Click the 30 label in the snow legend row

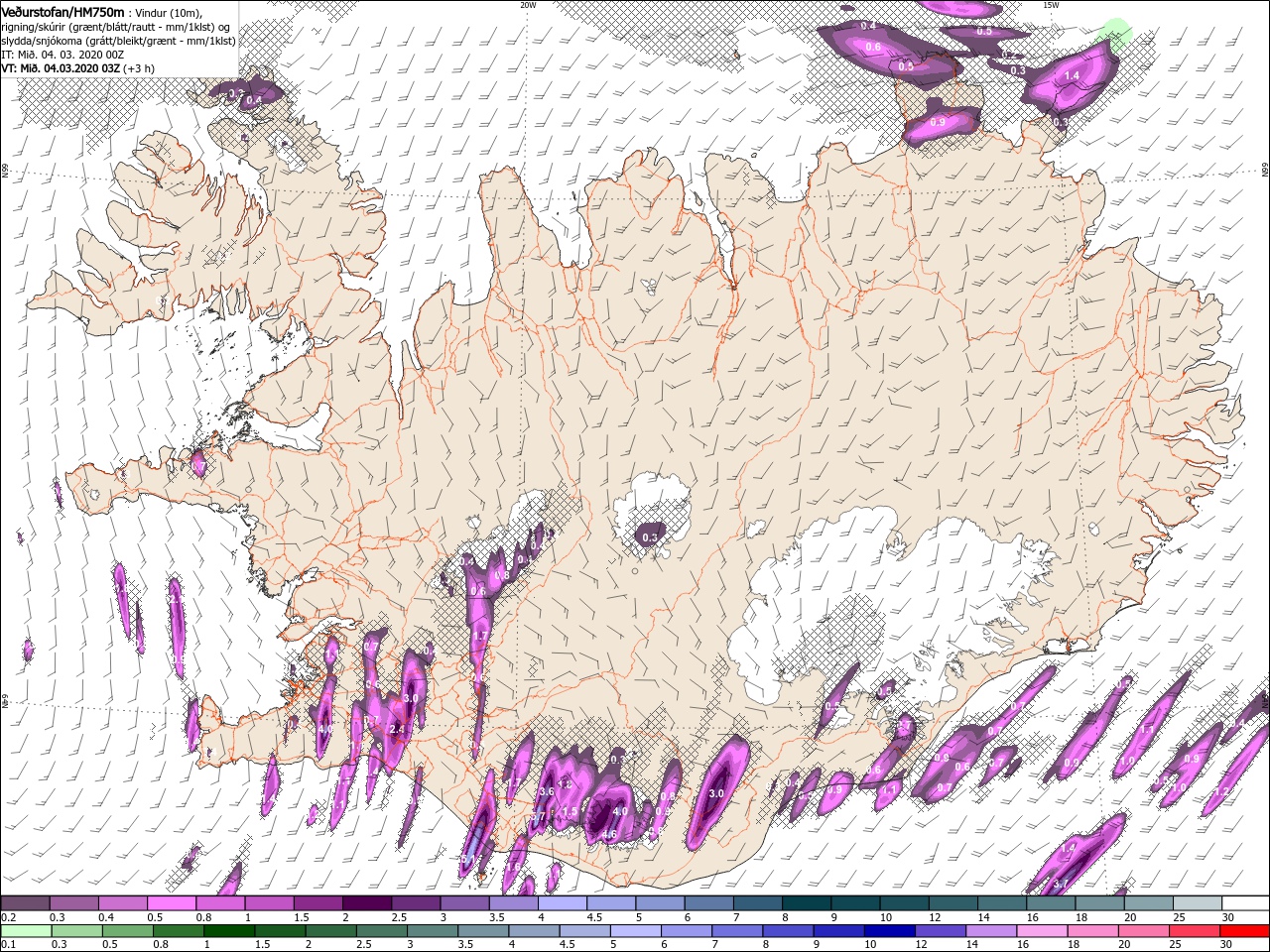tap(1228, 917)
